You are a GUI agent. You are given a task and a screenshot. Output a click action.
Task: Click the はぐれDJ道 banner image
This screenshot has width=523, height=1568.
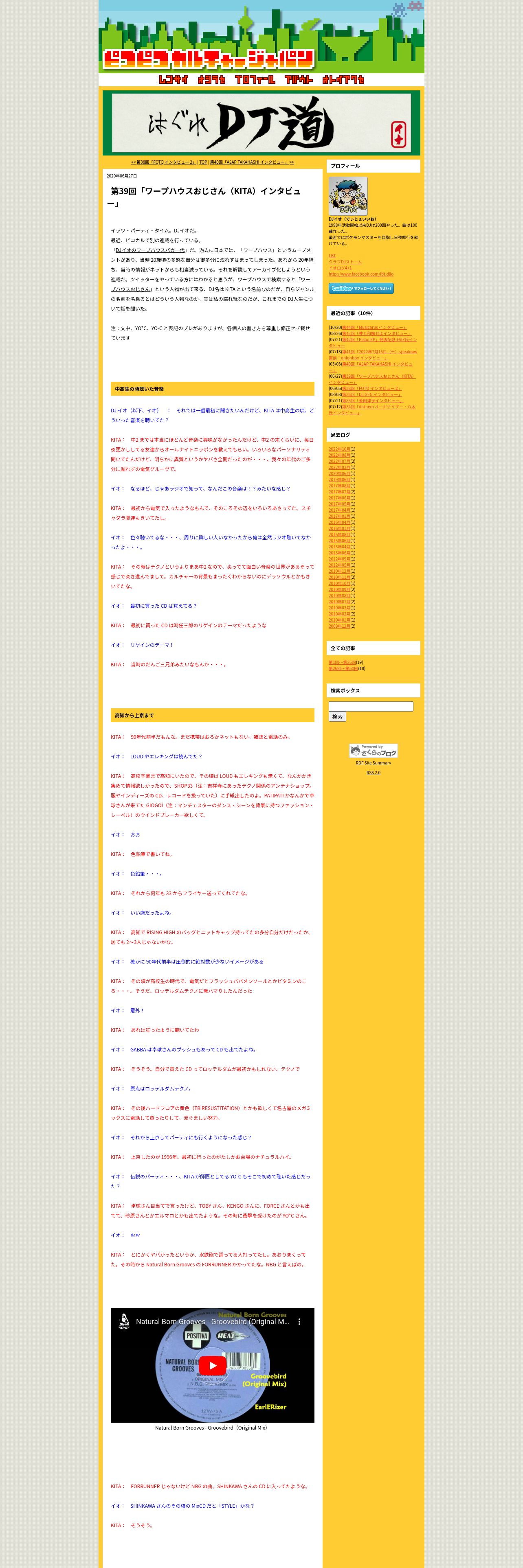(x=261, y=123)
